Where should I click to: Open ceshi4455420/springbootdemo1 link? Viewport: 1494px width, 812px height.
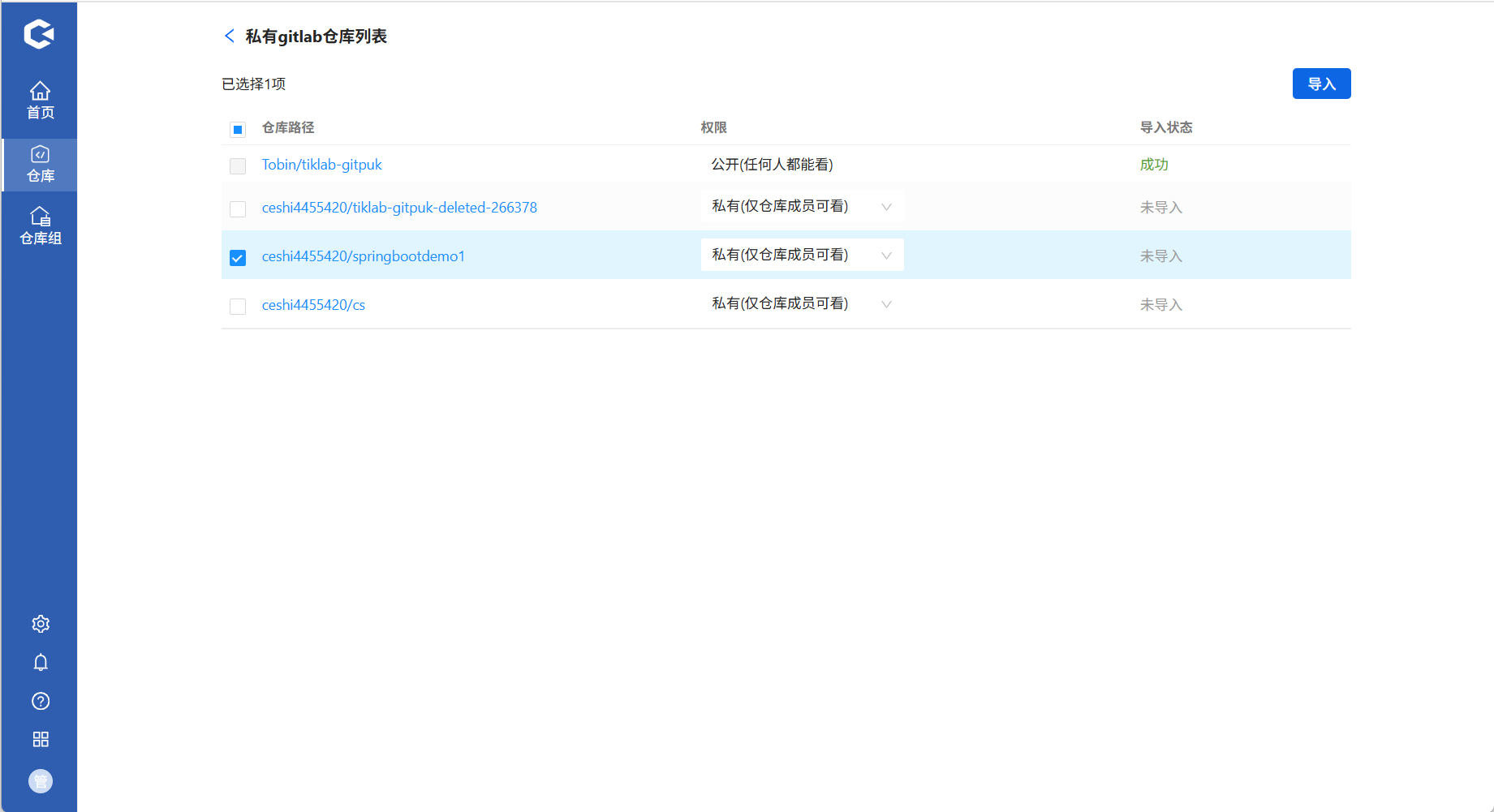[363, 256]
